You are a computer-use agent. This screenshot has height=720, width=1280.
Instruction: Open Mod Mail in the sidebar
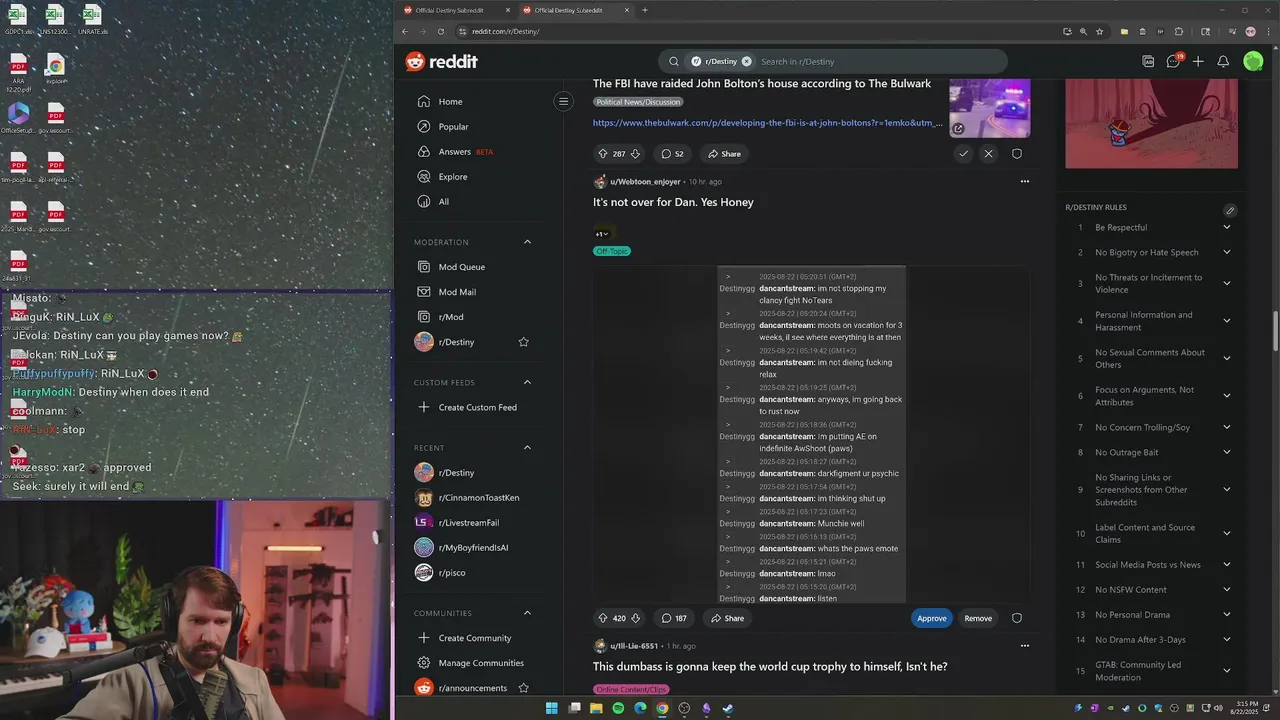[x=457, y=292]
